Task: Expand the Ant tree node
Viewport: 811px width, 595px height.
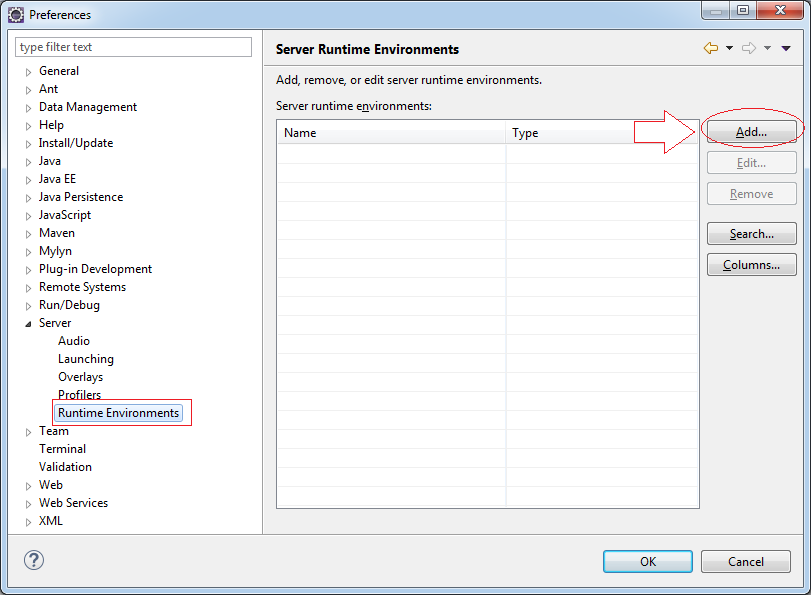Action: pyautogui.click(x=28, y=90)
